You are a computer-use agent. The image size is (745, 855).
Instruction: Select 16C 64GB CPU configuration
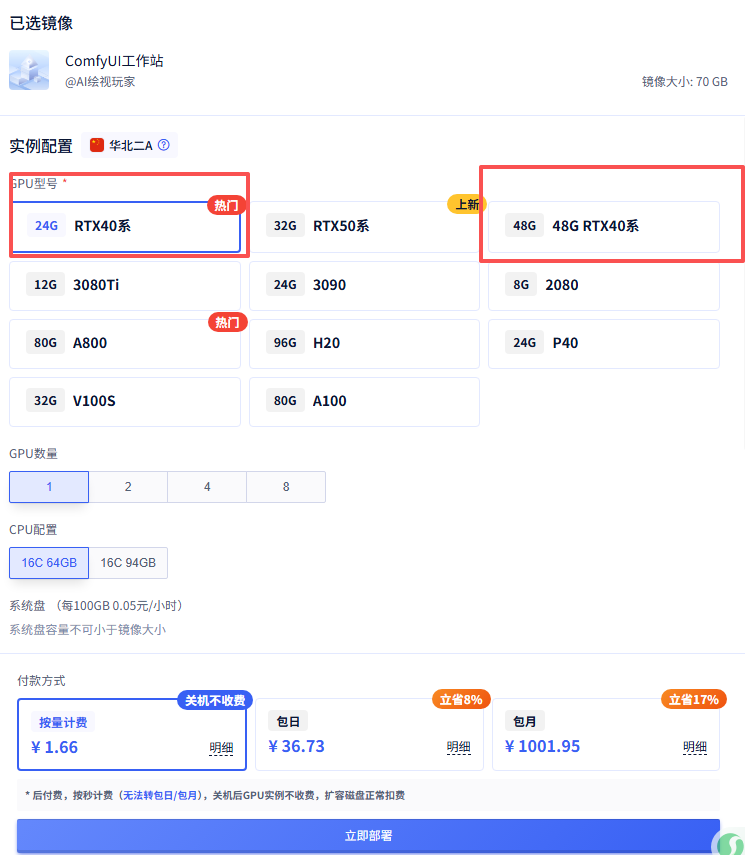[x=49, y=563]
